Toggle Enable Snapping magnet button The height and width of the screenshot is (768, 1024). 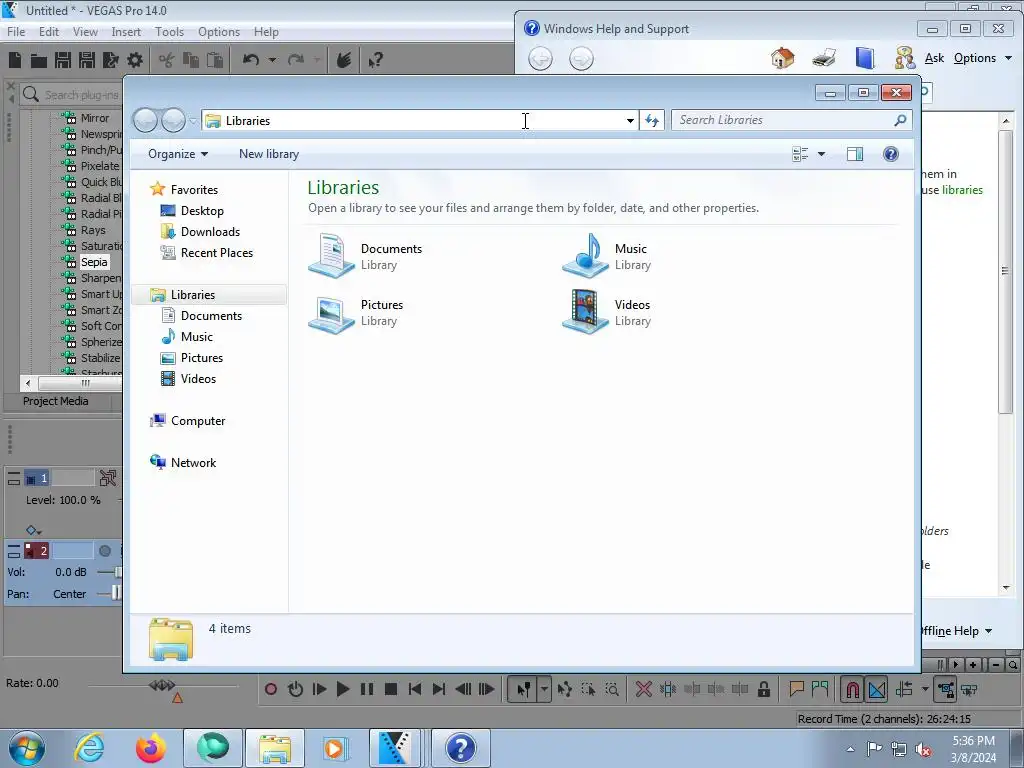point(852,689)
